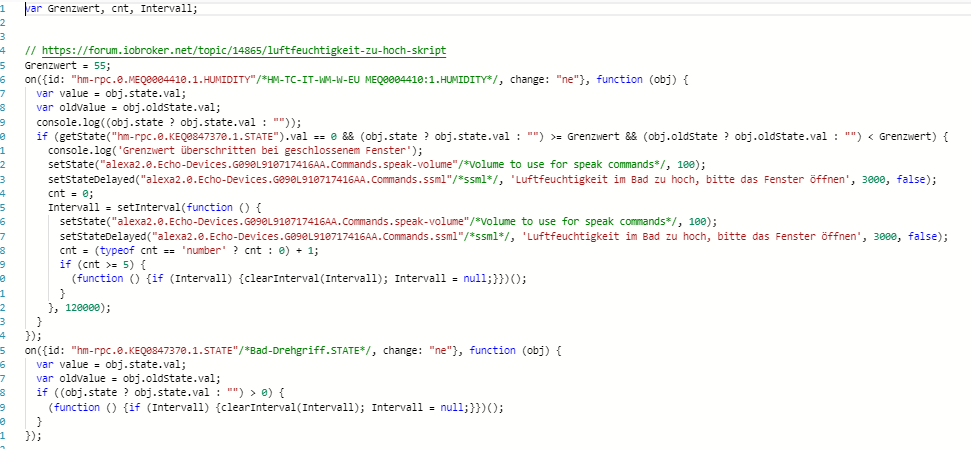Click the 'var Grenzwert, cnt, Intervall;' declaration
Screen dimensions: 971x449
pyautogui.click(x=111, y=11)
